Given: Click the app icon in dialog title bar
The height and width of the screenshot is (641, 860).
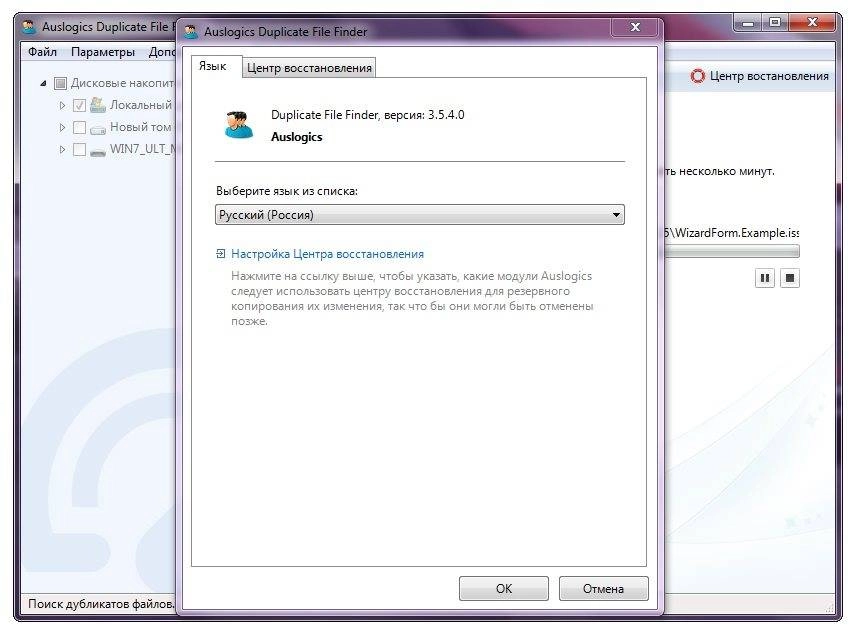Looking at the screenshot, I should click(x=191, y=31).
